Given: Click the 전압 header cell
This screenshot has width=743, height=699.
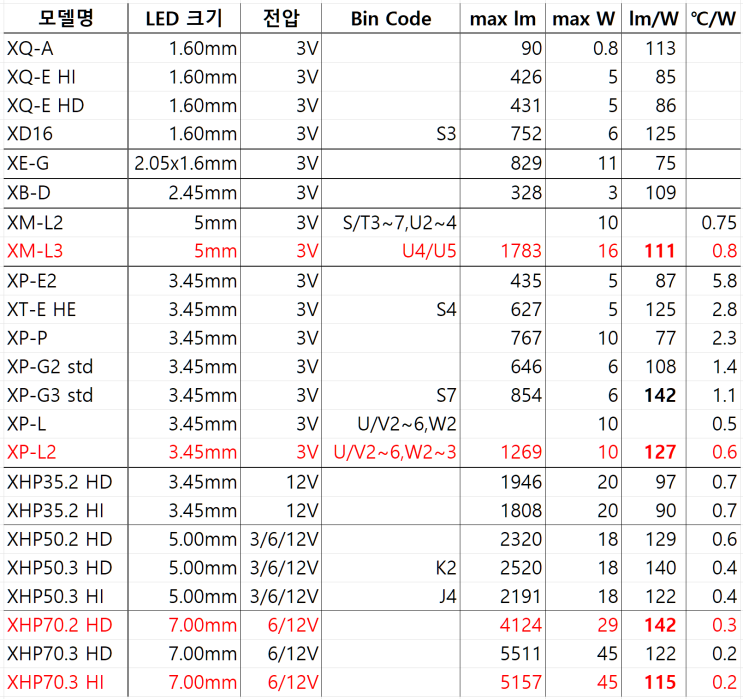Looking at the screenshot, I should point(281,18).
